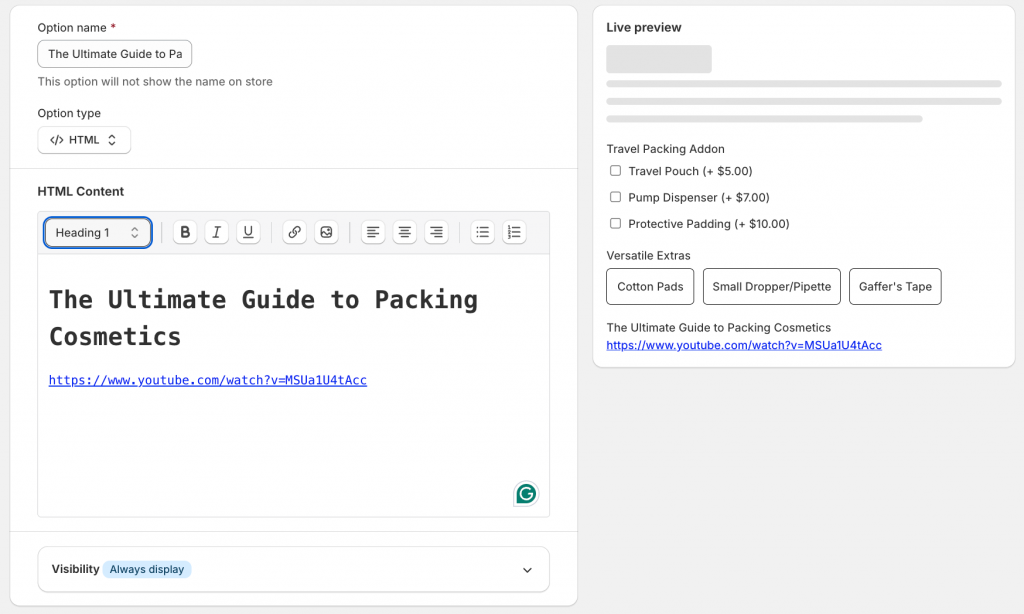Align text to the center
This screenshot has height=614, width=1024.
pyautogui.click(x=404, y=232)
